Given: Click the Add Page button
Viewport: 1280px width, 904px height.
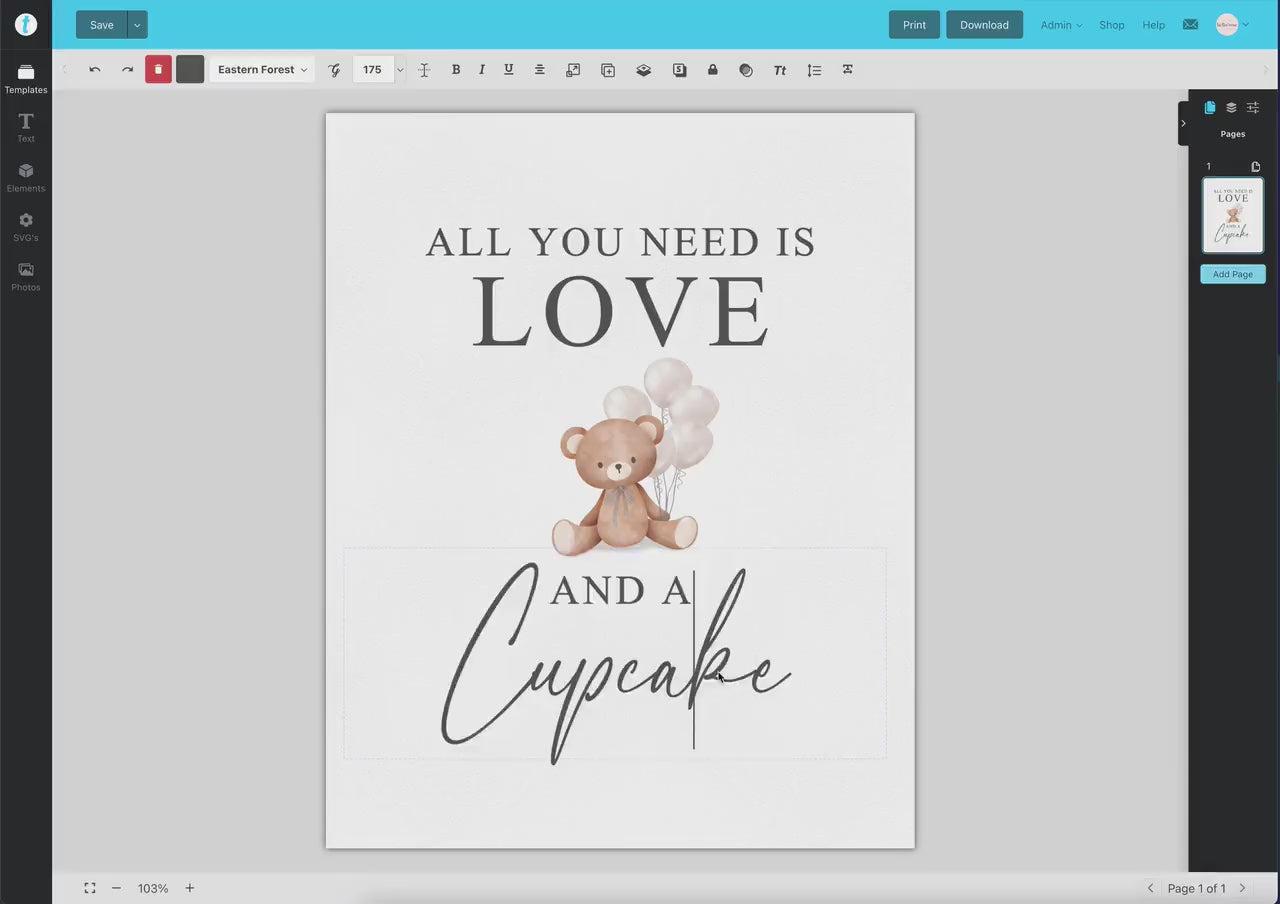Looking at the screenshot, I should point(1233,274).
